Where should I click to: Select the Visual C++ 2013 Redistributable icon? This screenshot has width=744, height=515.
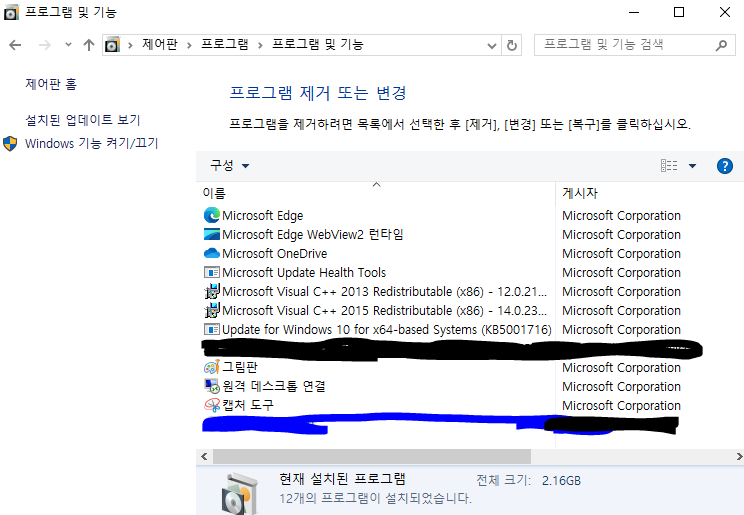pyautogui.click(x=212, y=291)
